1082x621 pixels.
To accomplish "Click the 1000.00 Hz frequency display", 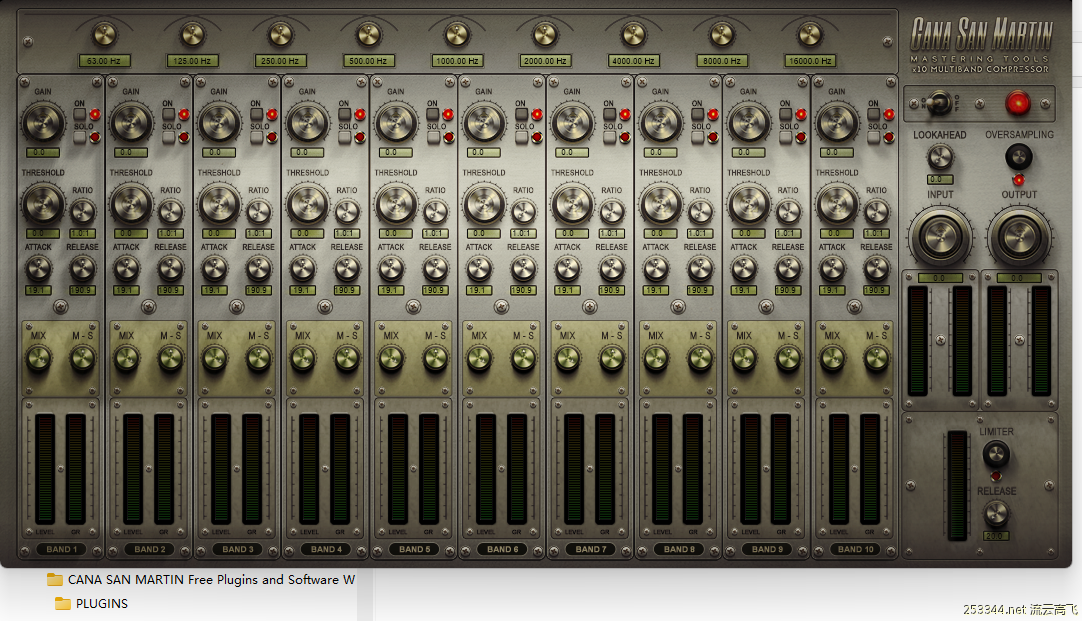I will 458,61.
